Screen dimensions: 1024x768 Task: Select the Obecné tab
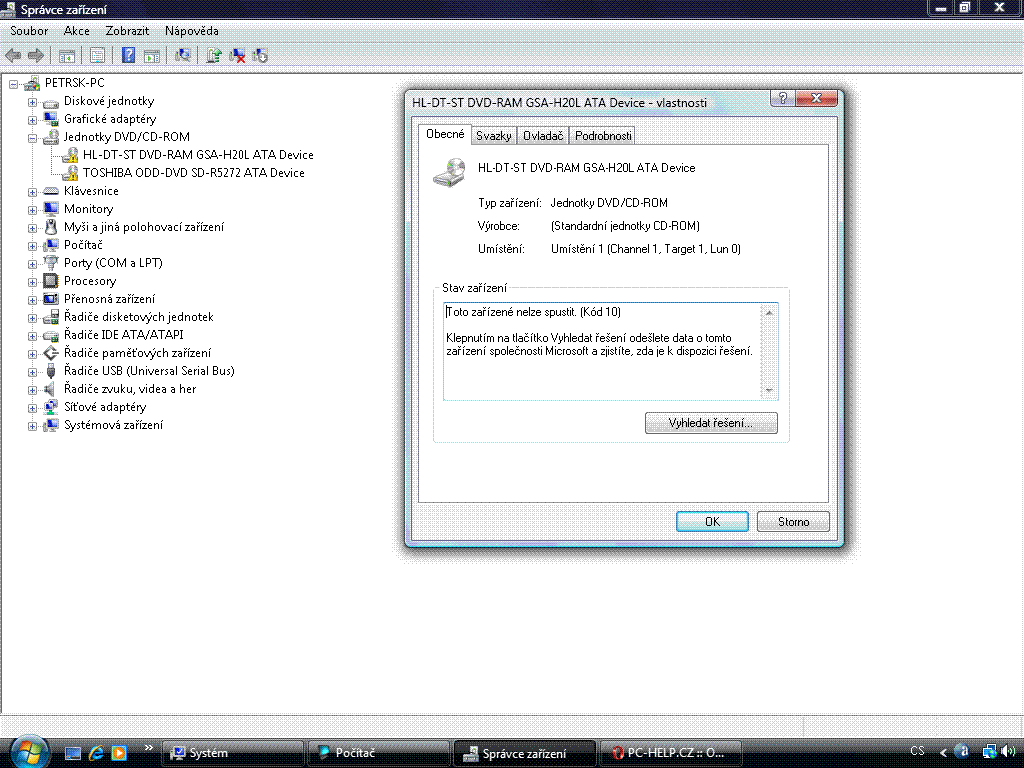coord(445,134)
